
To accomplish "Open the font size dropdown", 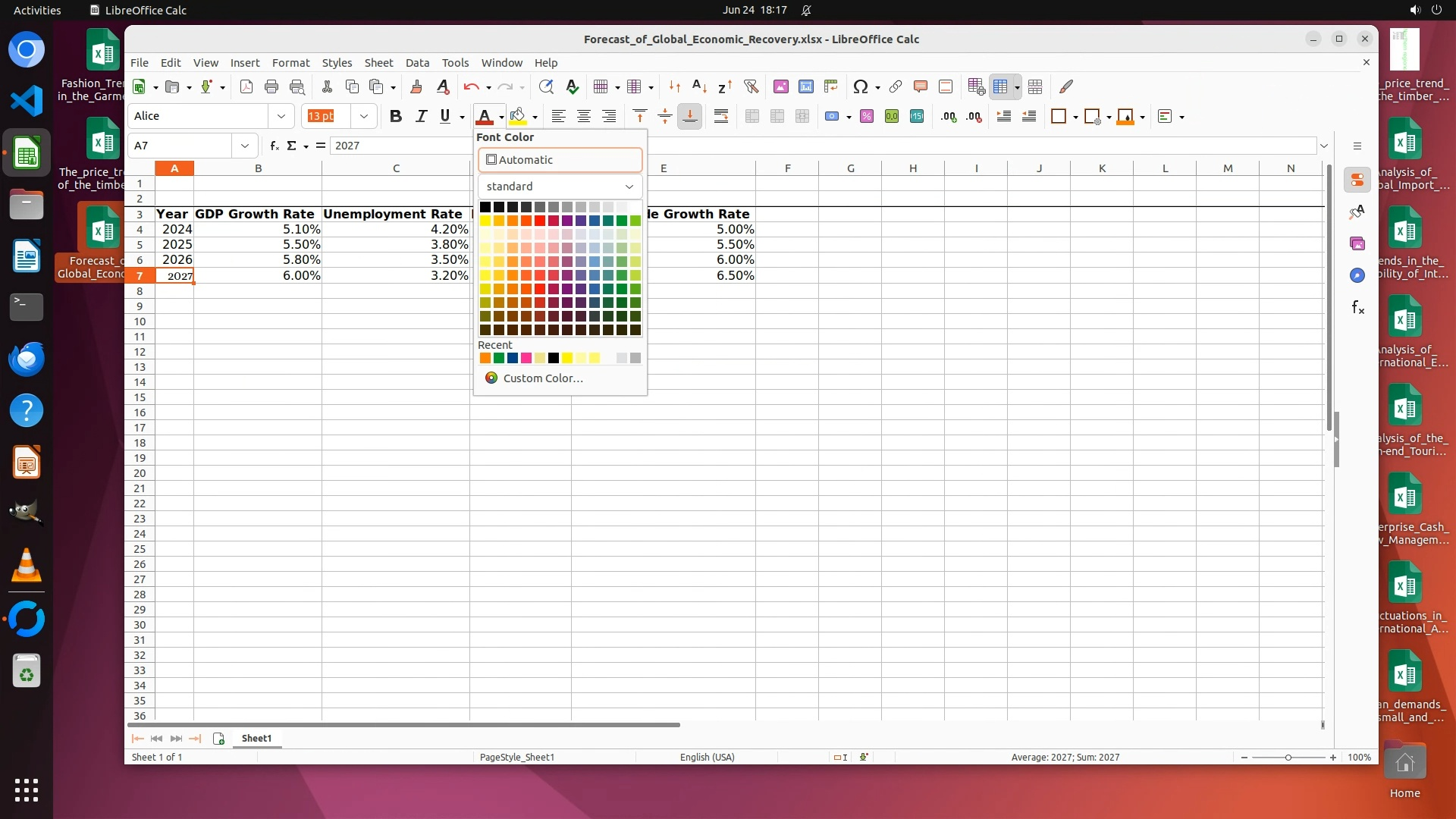I will click(364, 116).
